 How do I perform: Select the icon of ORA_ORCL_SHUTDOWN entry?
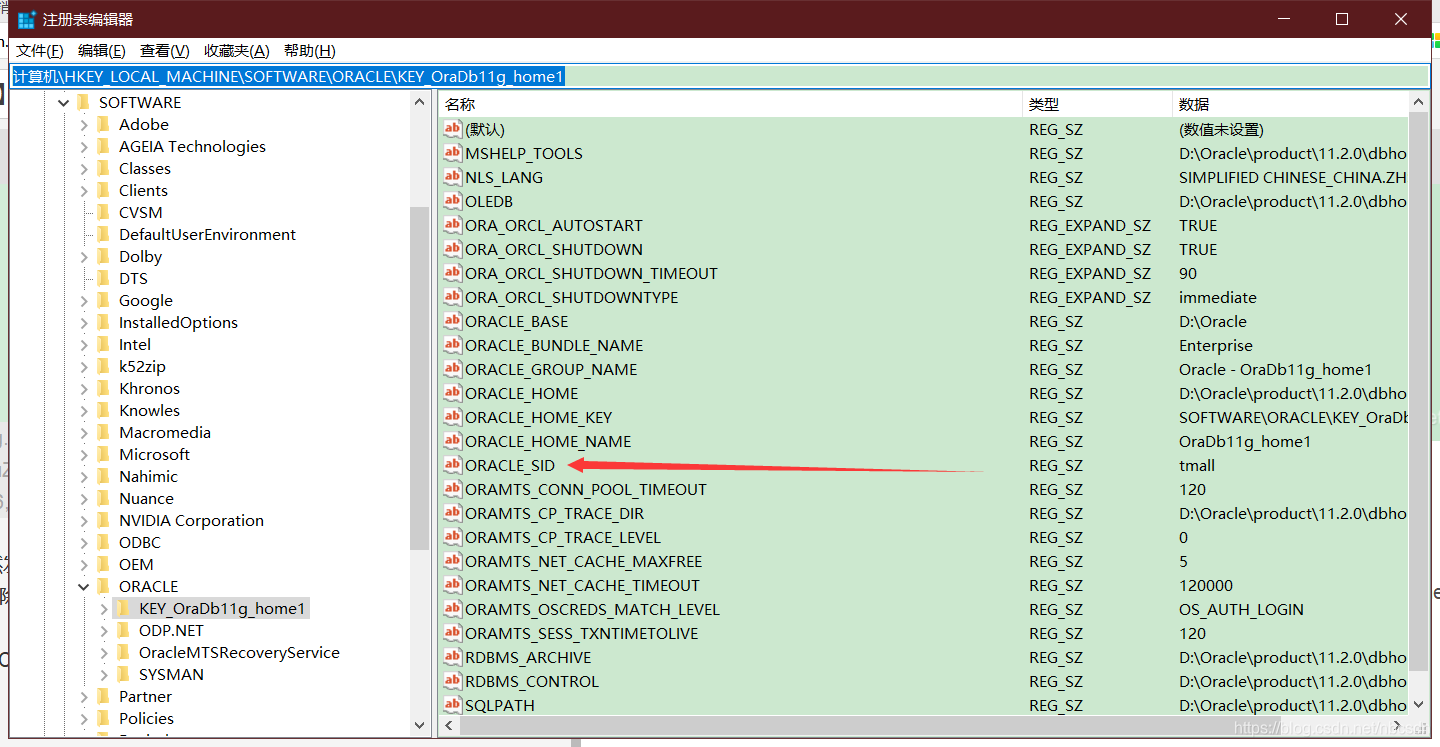(x=453, y=249)
